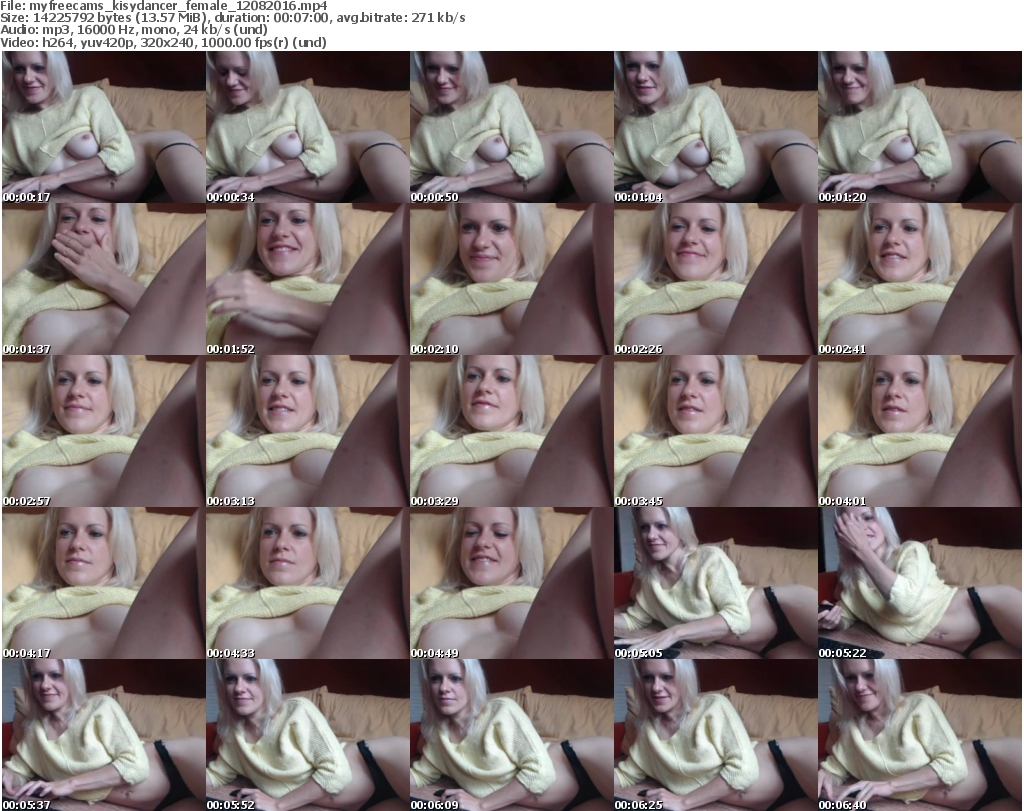
Task: Pick the frame at 00:01:37
Action: [x=104, y=279]
